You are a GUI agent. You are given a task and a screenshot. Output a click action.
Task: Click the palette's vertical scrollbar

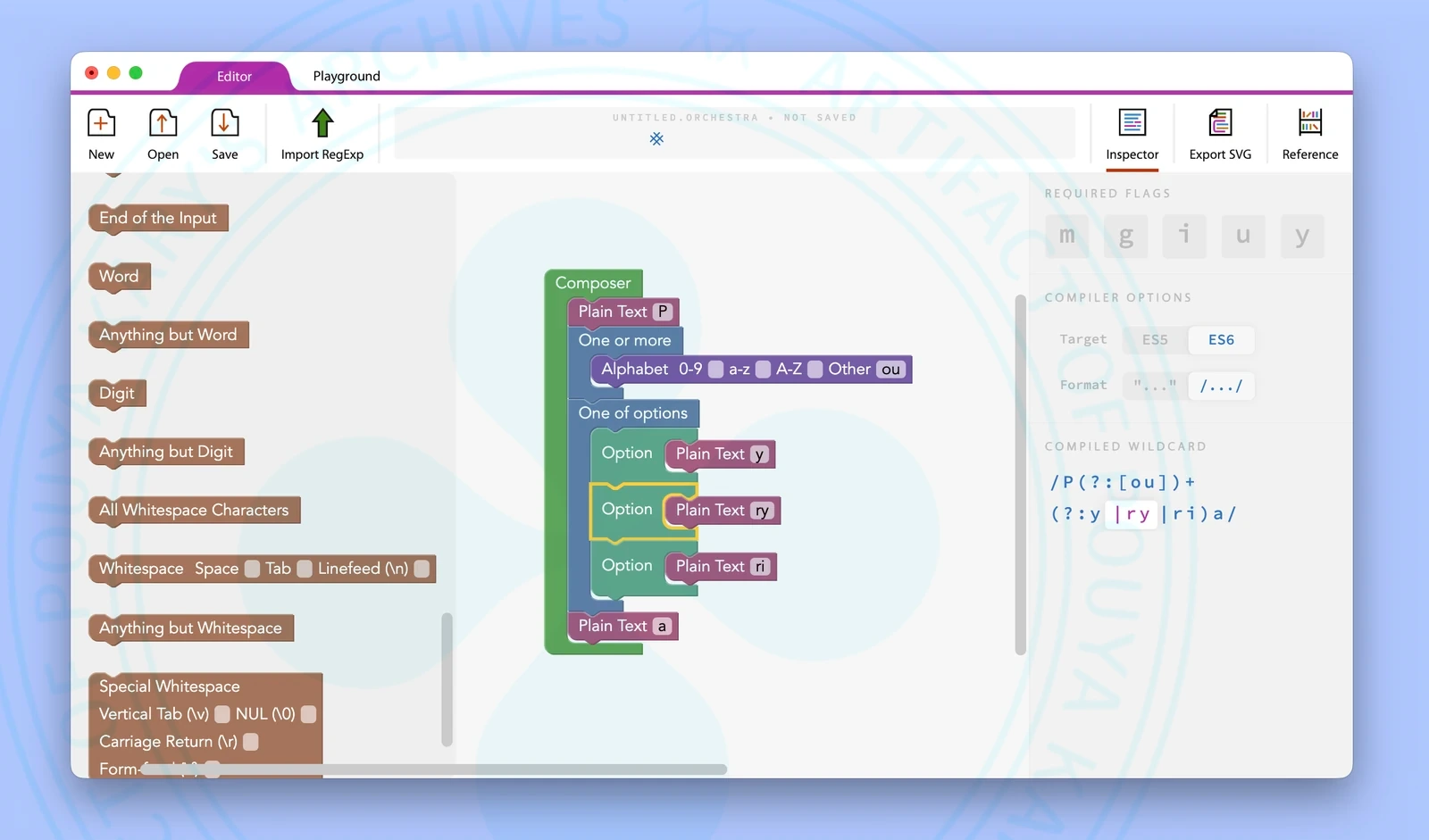click(x=447, y=679)
